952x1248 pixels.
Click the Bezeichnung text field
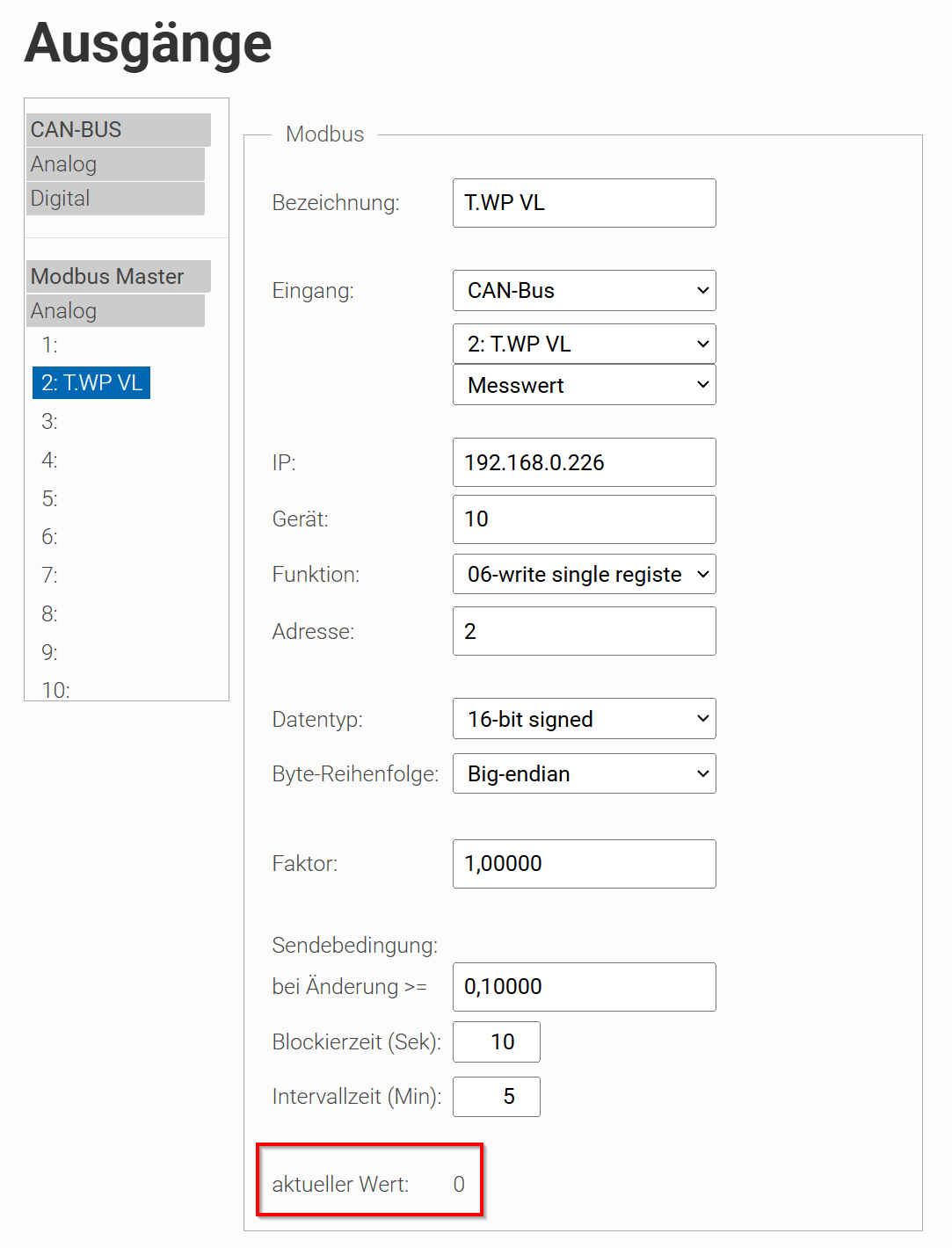[584, 203]
